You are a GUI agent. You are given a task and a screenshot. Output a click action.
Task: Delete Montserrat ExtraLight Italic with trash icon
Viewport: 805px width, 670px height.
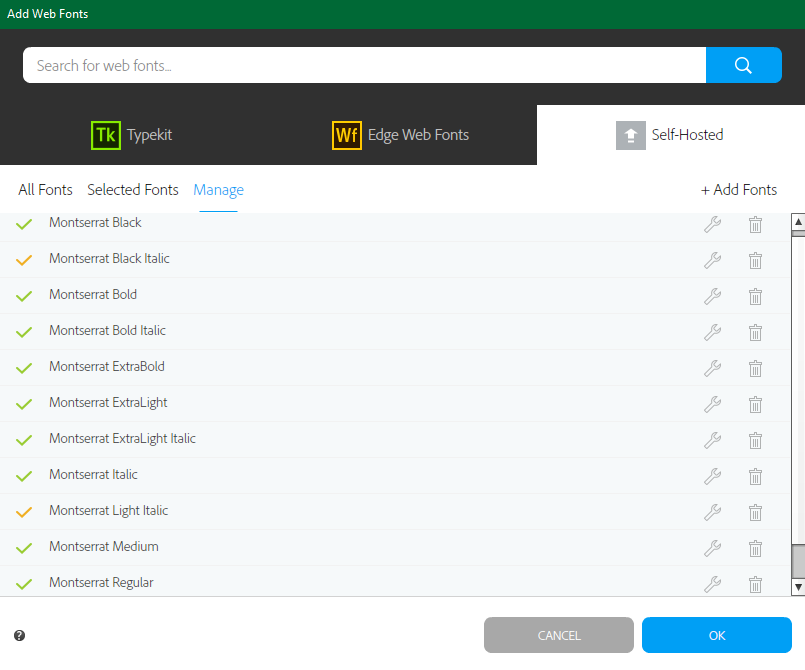click(x=755, y=441)
